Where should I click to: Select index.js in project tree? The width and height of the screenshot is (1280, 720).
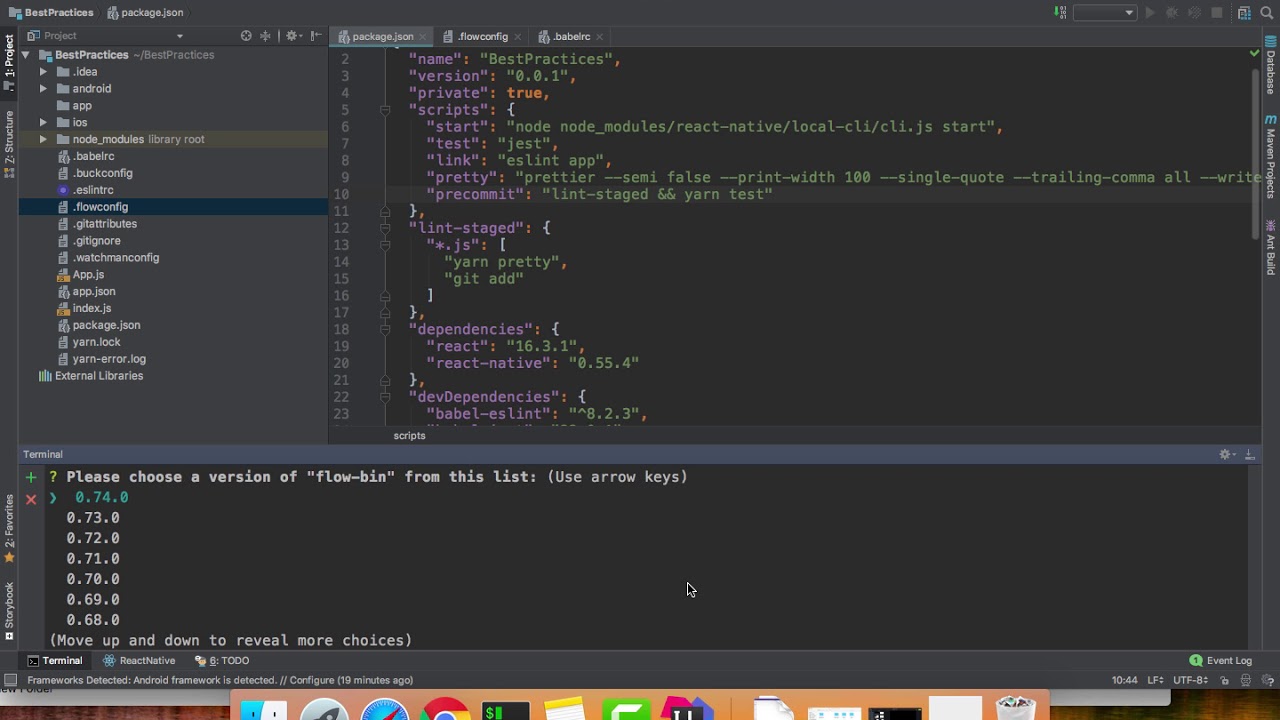[92, 308]
